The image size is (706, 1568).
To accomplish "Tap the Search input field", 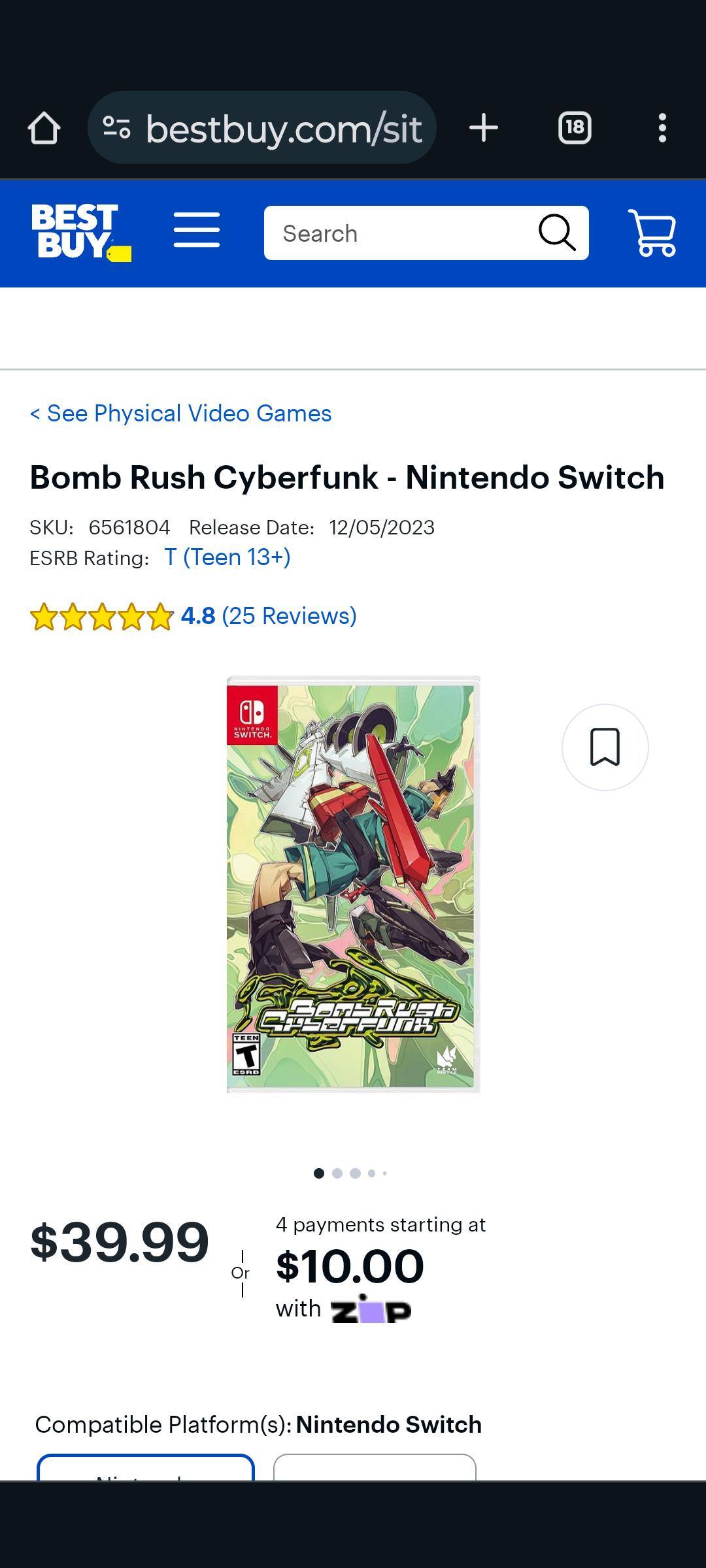I will pyautogui.click(x=405, y=233).
